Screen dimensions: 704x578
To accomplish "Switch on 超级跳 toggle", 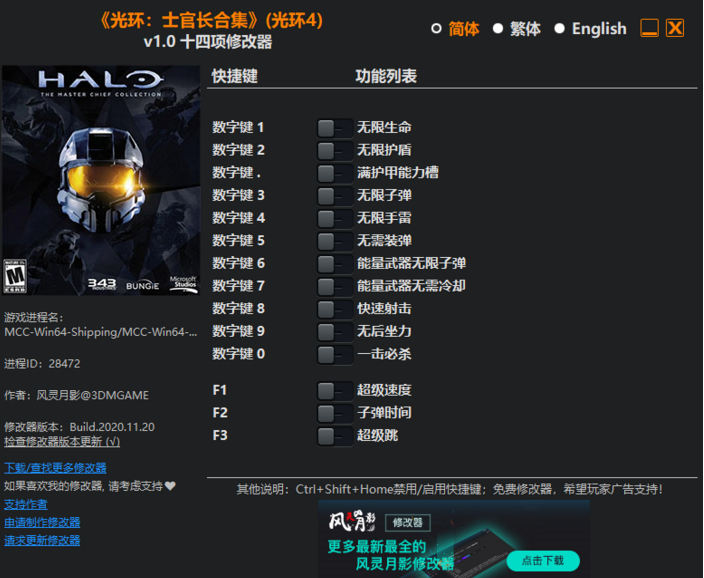I will (335, 436).
